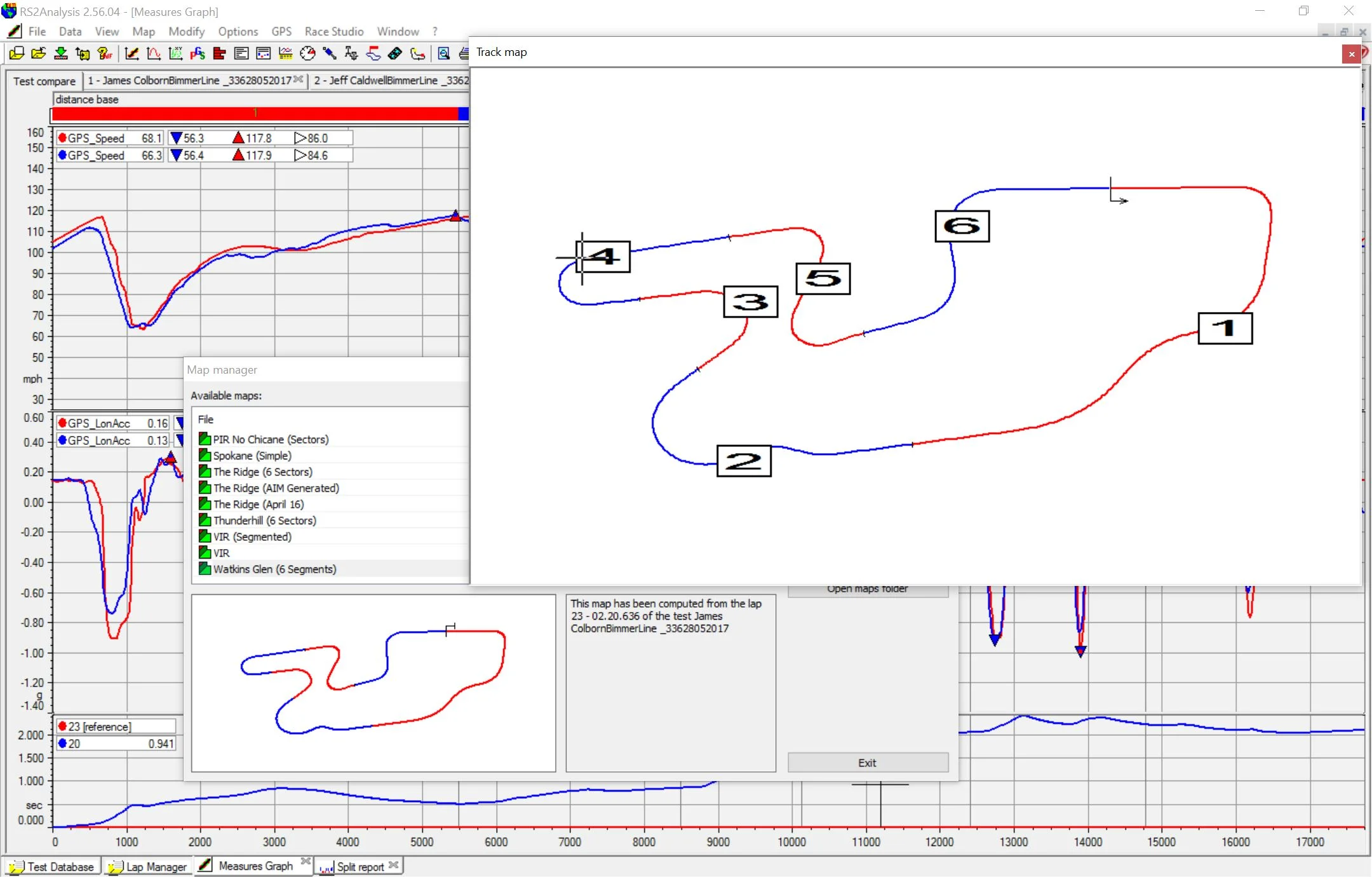Switch to the Test compare tab

44,81
